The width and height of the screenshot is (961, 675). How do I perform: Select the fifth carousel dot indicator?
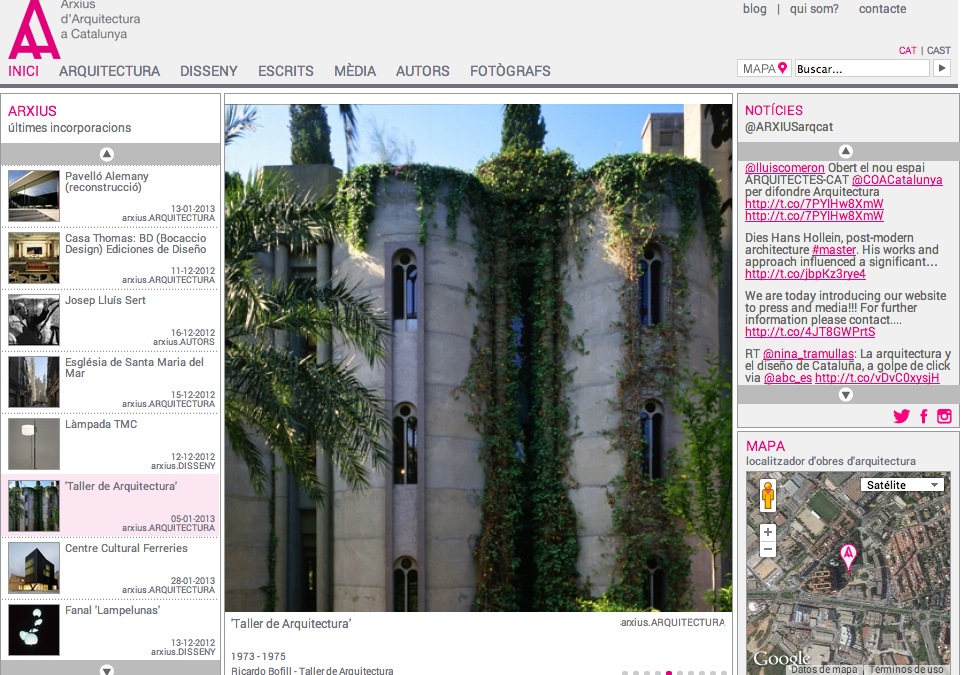click(x=668, y=674)
